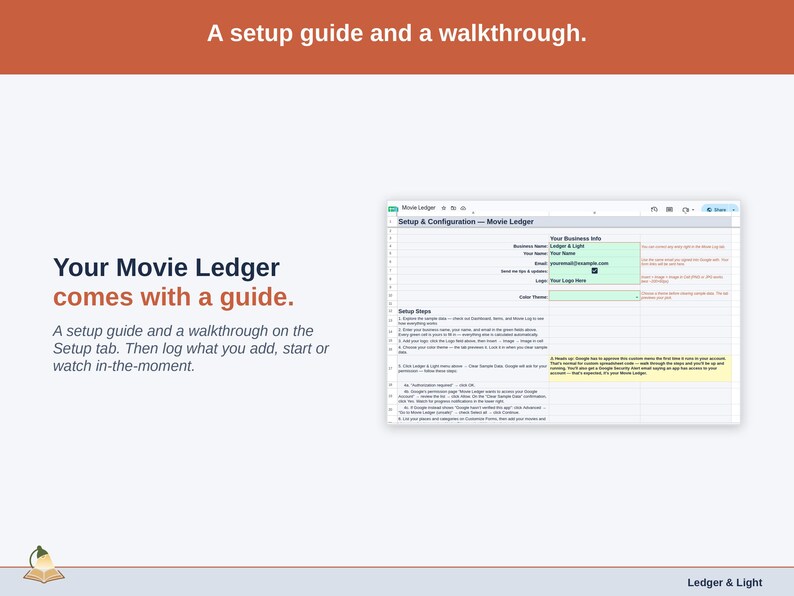Click the yellow Heads up notice cell

click(640, 368)
